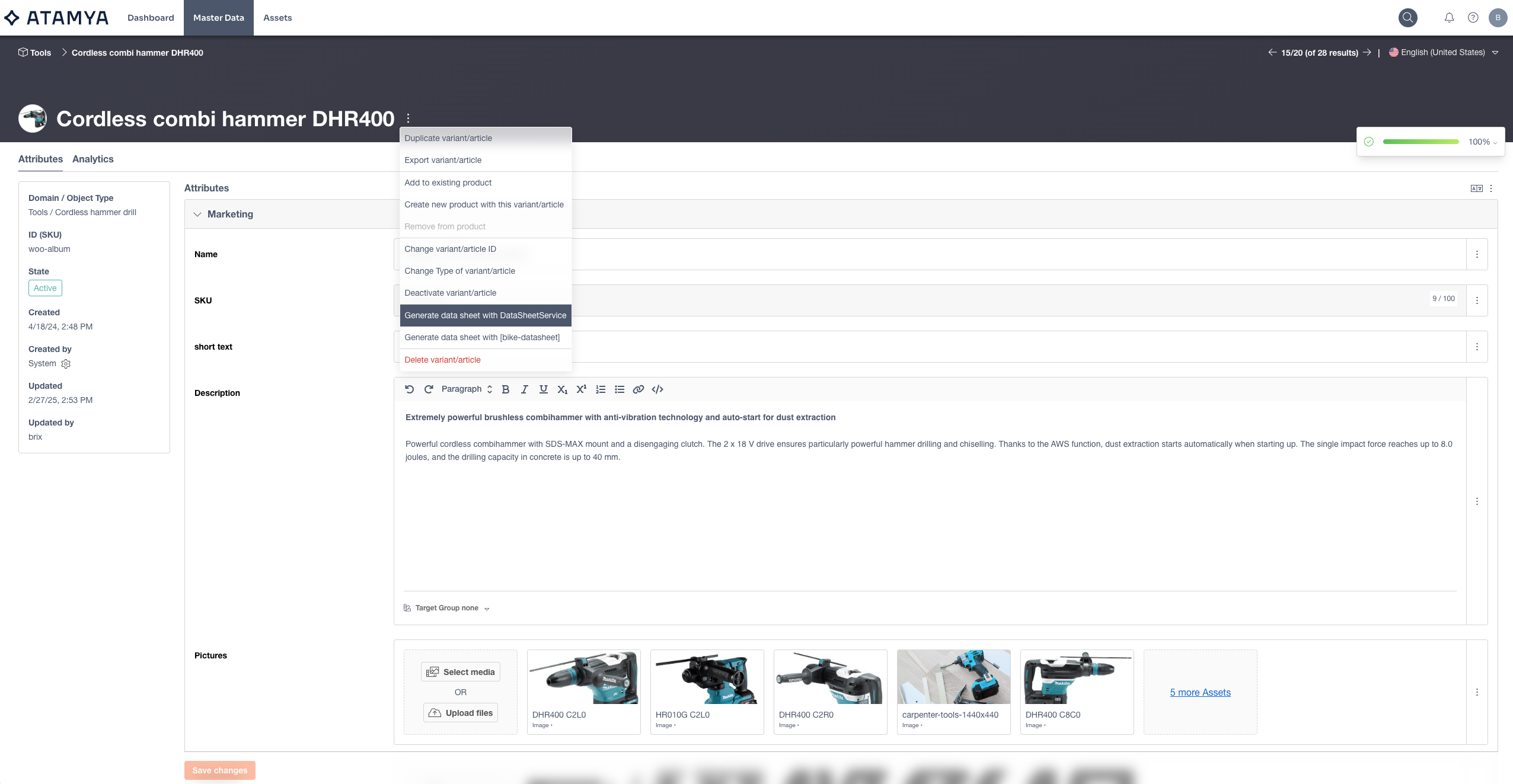
Task: Open user avatar B menu
Action: [1498, 18]
